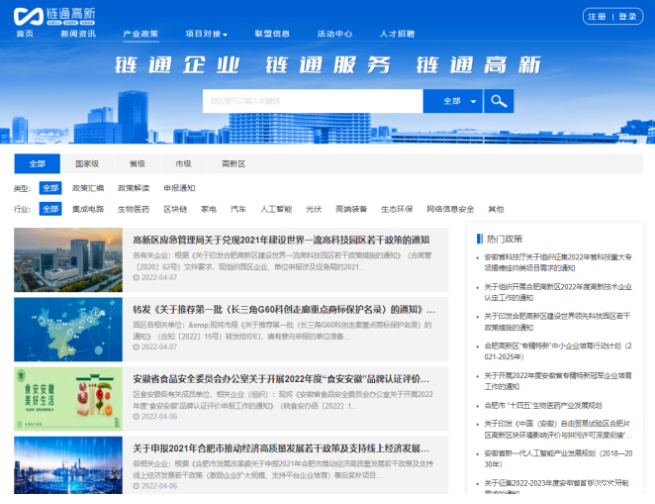This screenshot has width=655, height=504.
Task: Select the 政策汇编 type filter
Action: click(x=88, y=188)
